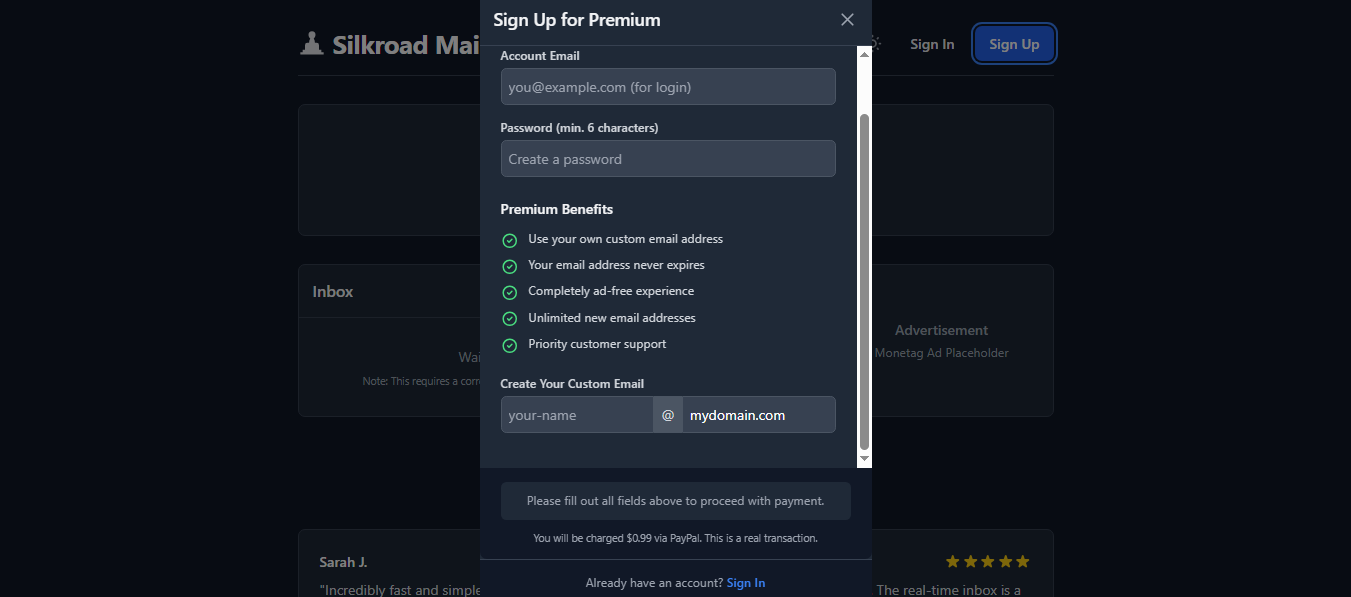Toggle the light/dark theme sun icon
Viewport: 1351px width, 597px height.
875,44
